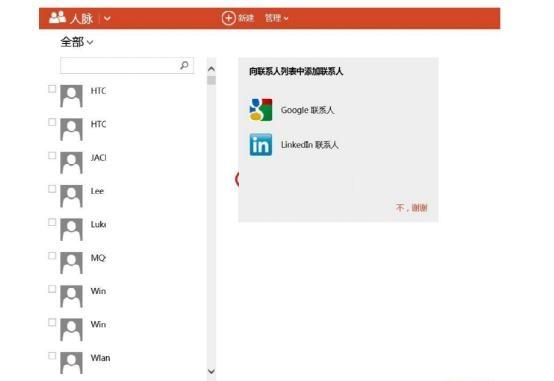Click the Wlan contact avatar

(71, 363)
